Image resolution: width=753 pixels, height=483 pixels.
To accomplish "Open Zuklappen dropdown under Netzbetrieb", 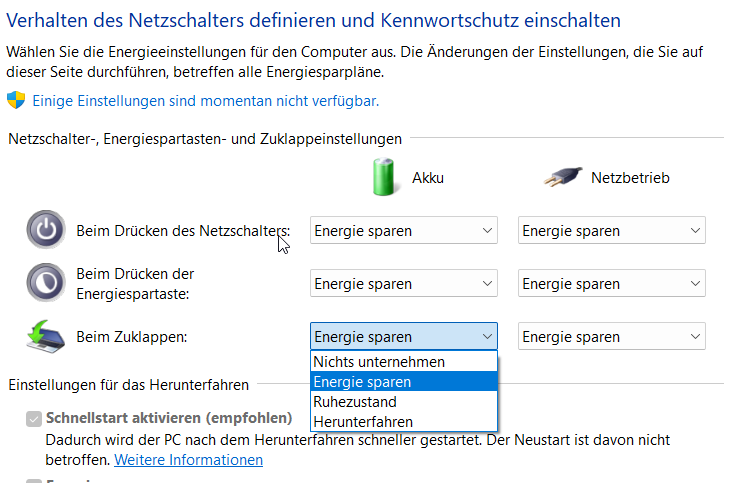I will [x=611, y=337].
